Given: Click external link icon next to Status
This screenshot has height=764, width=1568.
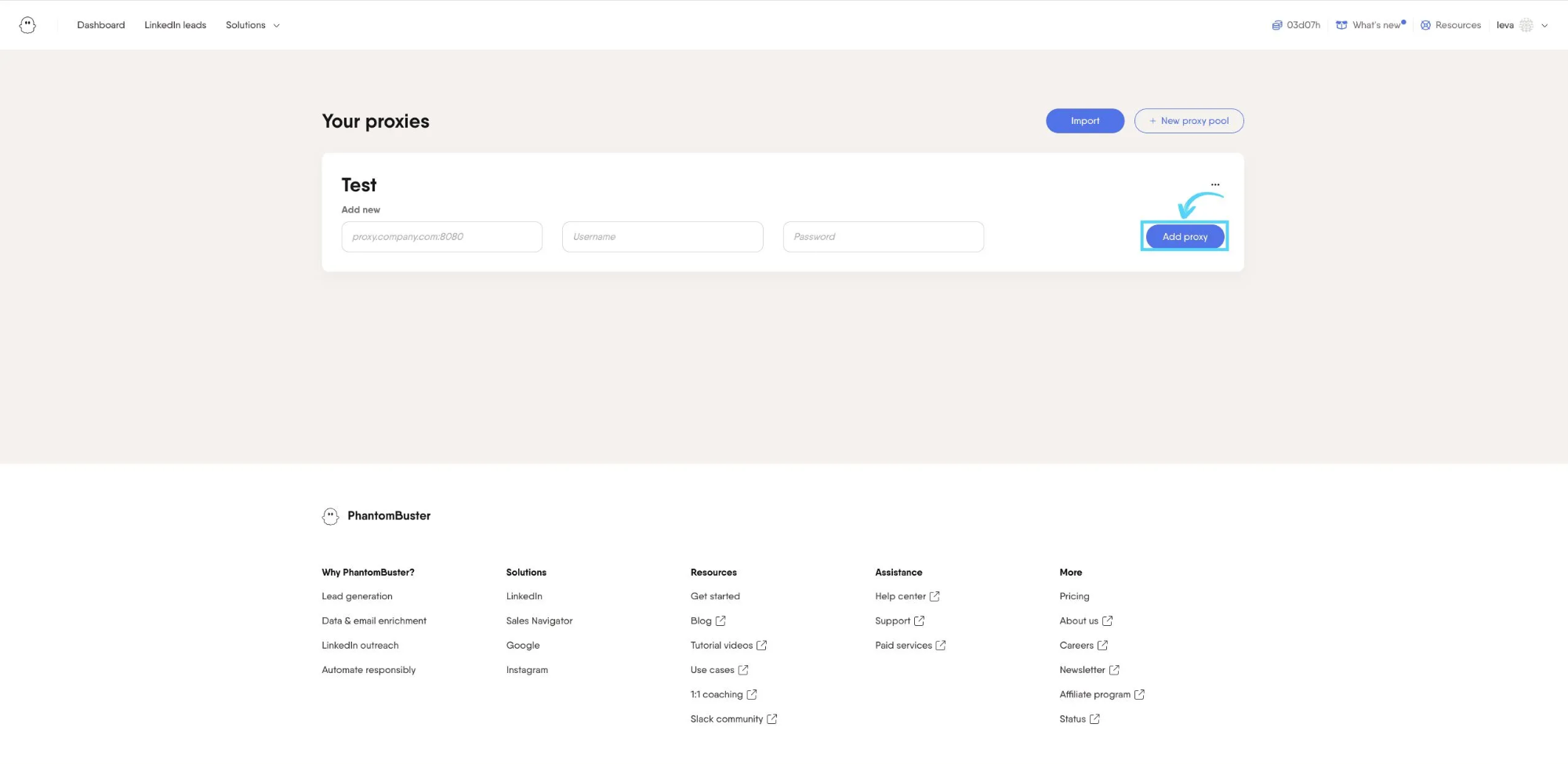Looking at the screenshot, I should [x=1094, y=719].
